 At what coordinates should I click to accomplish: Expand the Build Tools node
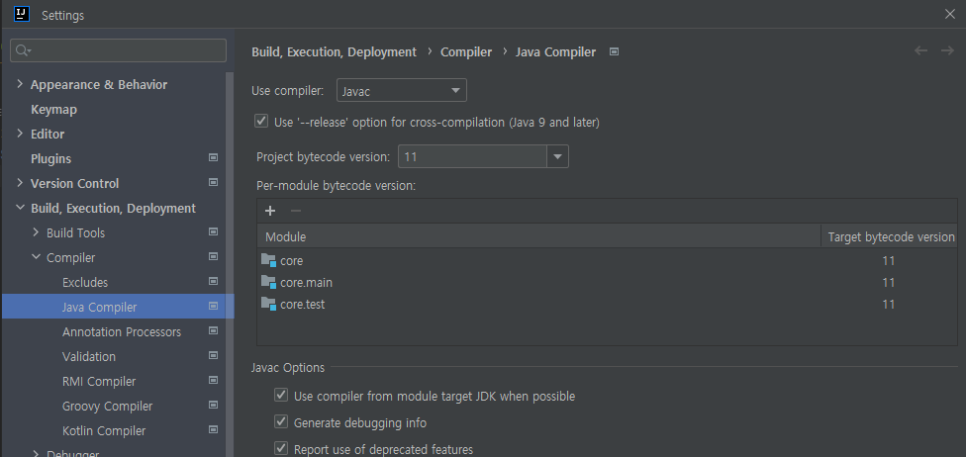pyautogui.click(x=36, y=233)
